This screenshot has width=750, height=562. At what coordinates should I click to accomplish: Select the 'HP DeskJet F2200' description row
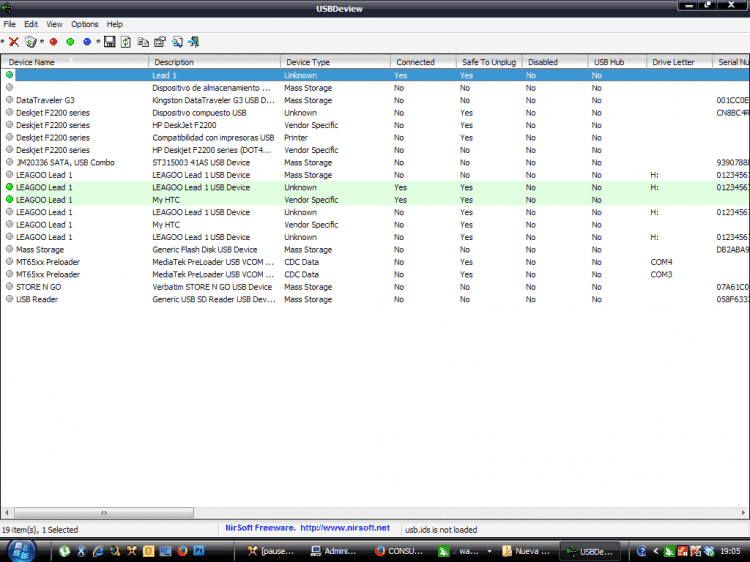click(x=375, y=125)
